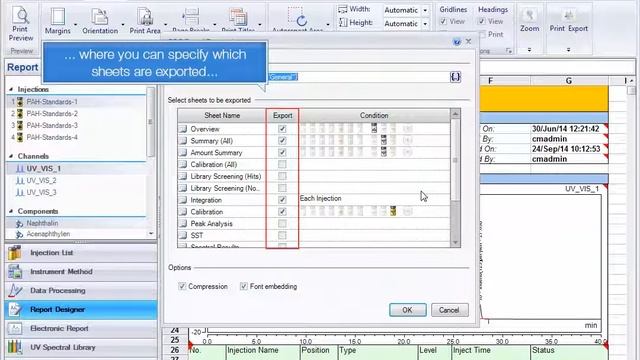This screenshot has width=640, height=360.
Task: Click the UV_VIS_2 channel icon
Action: coord(20,180)
